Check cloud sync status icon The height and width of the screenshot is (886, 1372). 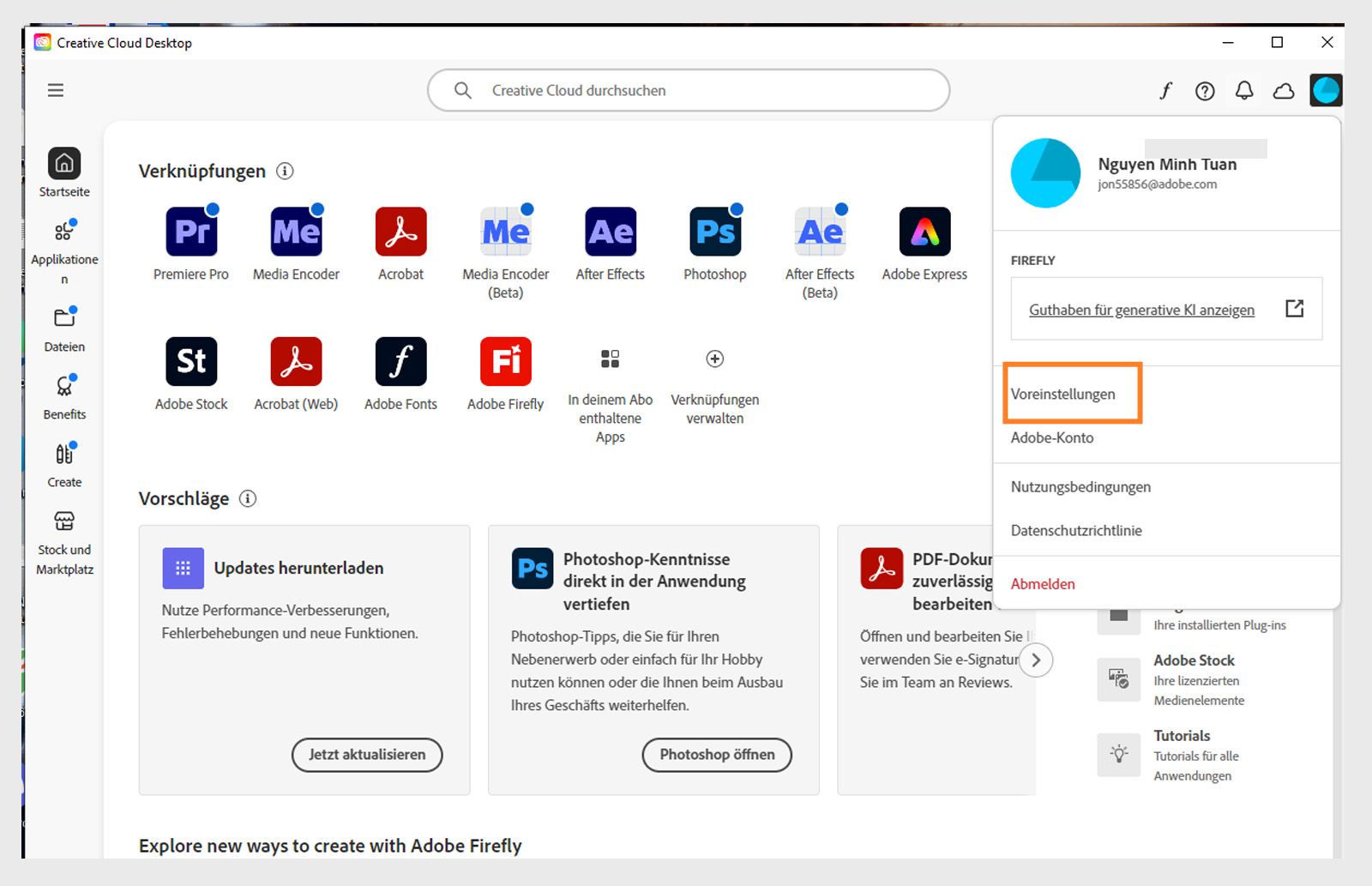click(1284, 90)
